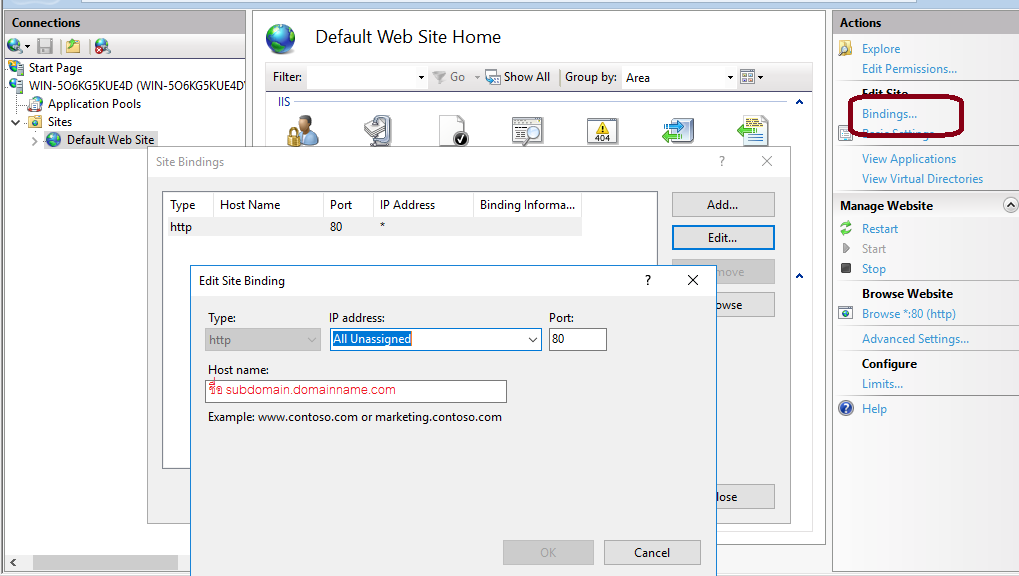Viewport: 1019px width, 576px height.
Task: Open the connect globe icon dropdown arrow
Action: pyautogui.click(x=27, y=47)
